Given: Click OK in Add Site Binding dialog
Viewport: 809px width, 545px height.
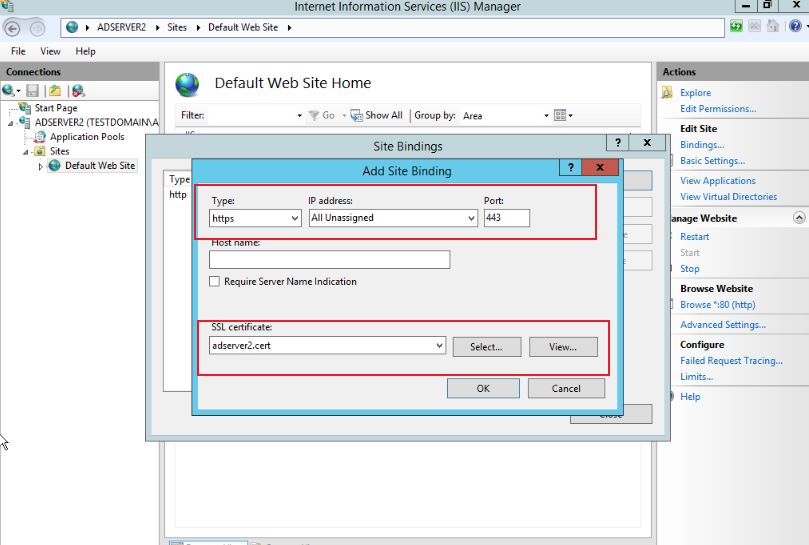Looking at the screenshot, I should (483, 389).
